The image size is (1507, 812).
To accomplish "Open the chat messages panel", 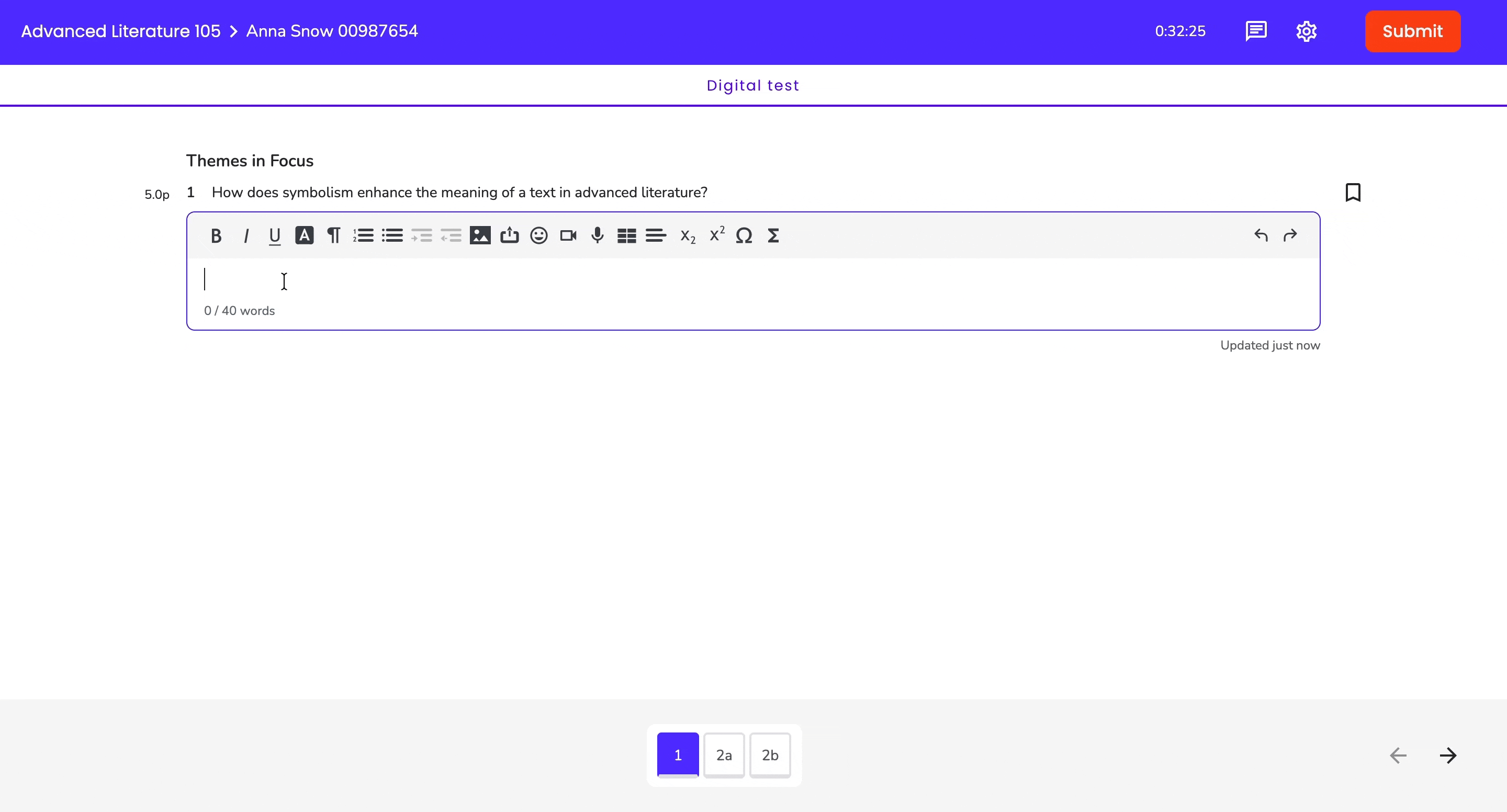I will pos(1256,31).
